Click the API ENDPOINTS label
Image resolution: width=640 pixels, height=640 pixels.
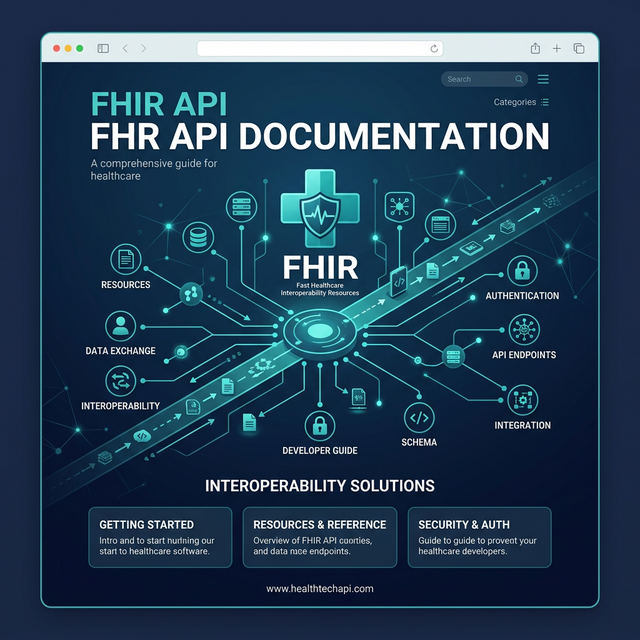tap(524, 355)
